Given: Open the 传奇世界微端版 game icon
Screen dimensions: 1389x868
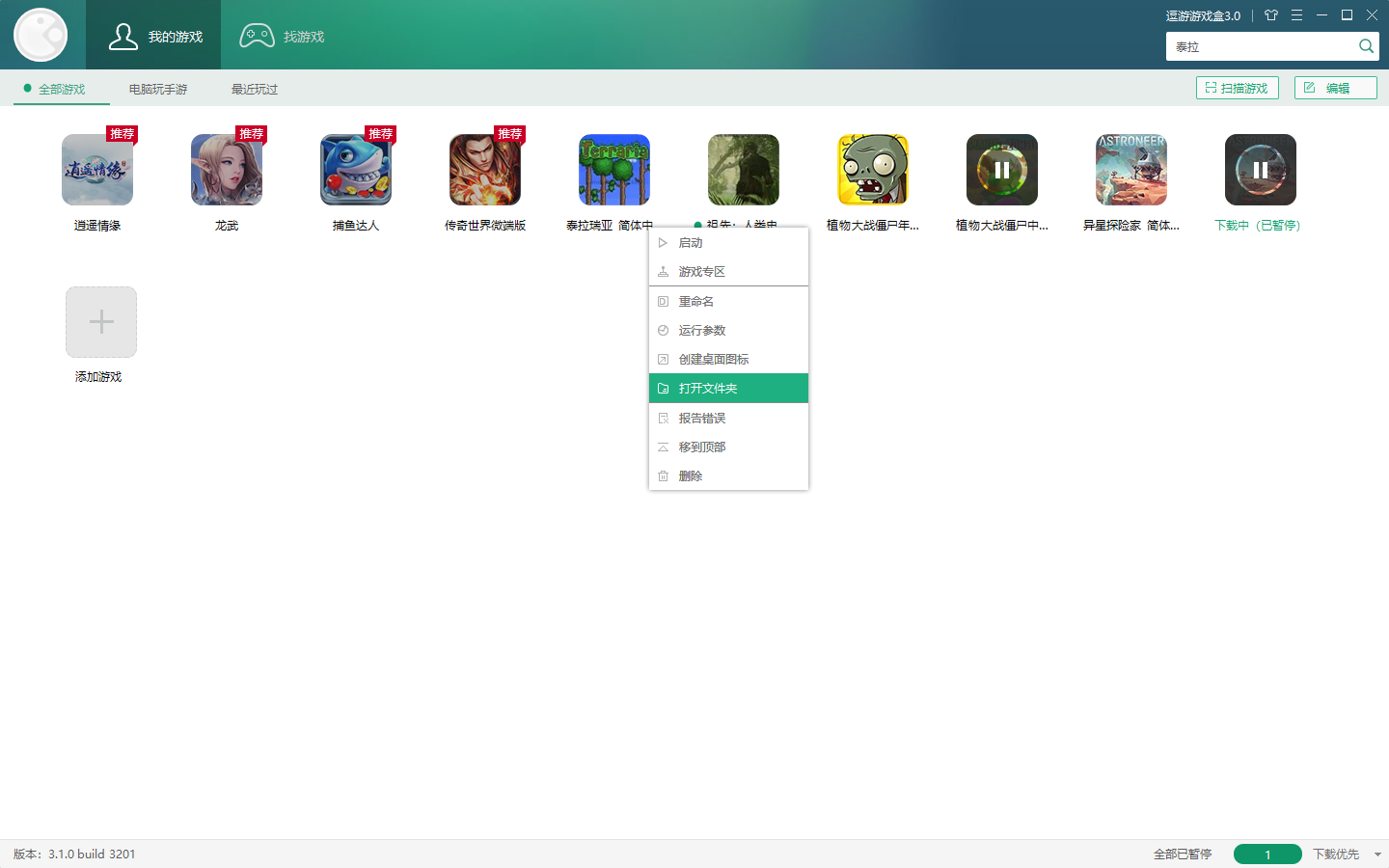Looking at the screenshot, I should point(485,170).
